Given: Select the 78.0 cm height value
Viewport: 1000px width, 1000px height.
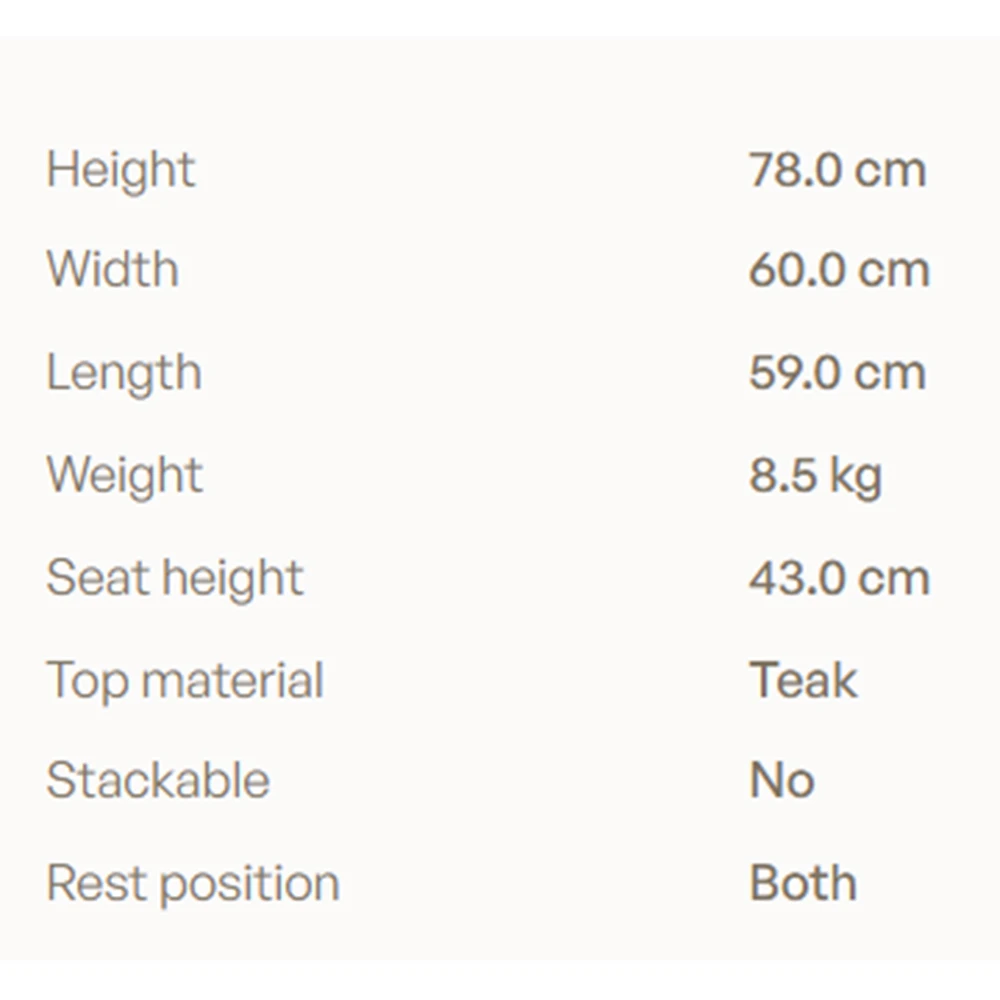Looking at the screenshot, I should (837, 170).
